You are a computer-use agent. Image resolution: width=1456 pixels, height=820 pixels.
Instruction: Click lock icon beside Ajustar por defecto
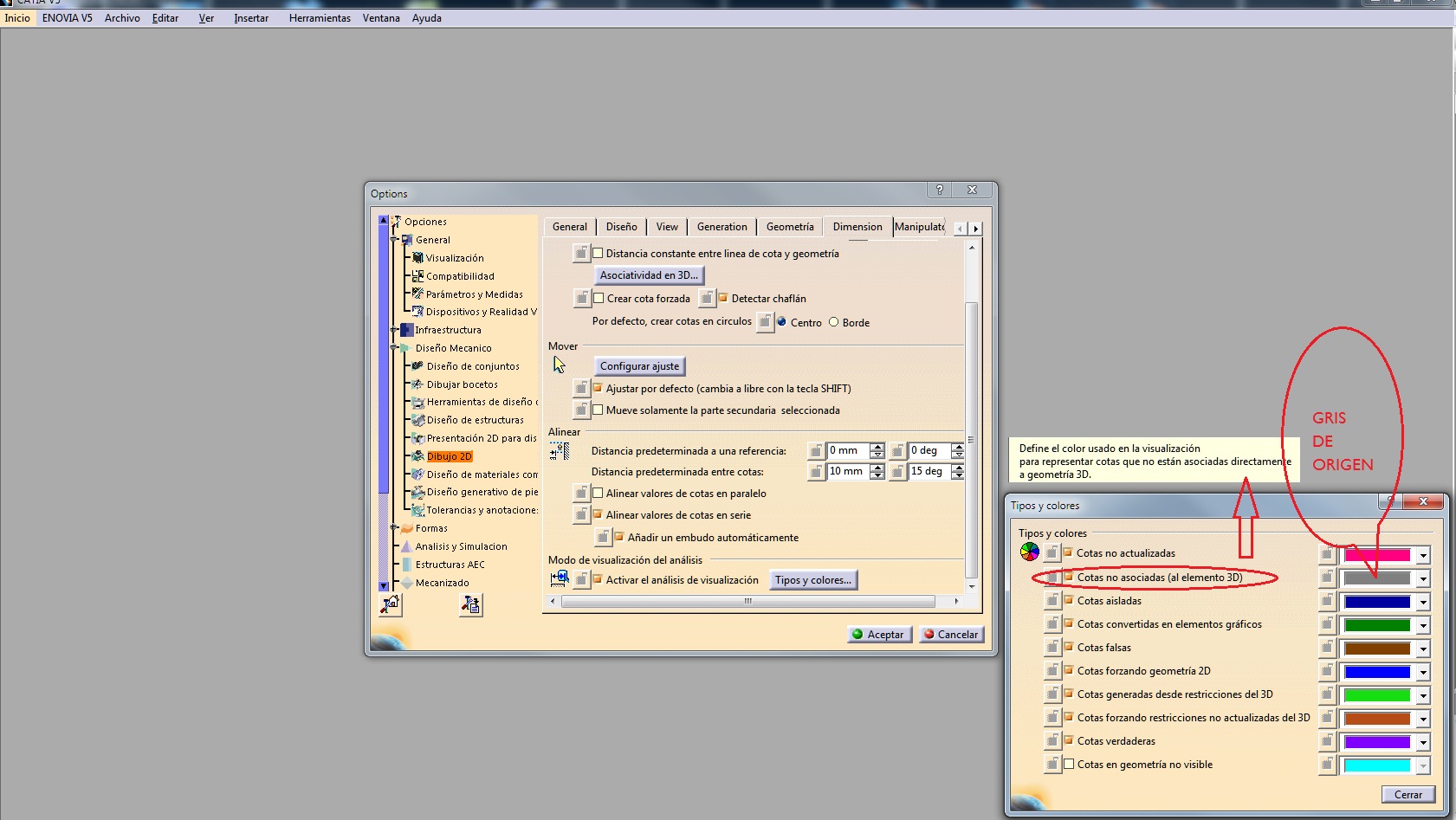coord(581,388)
